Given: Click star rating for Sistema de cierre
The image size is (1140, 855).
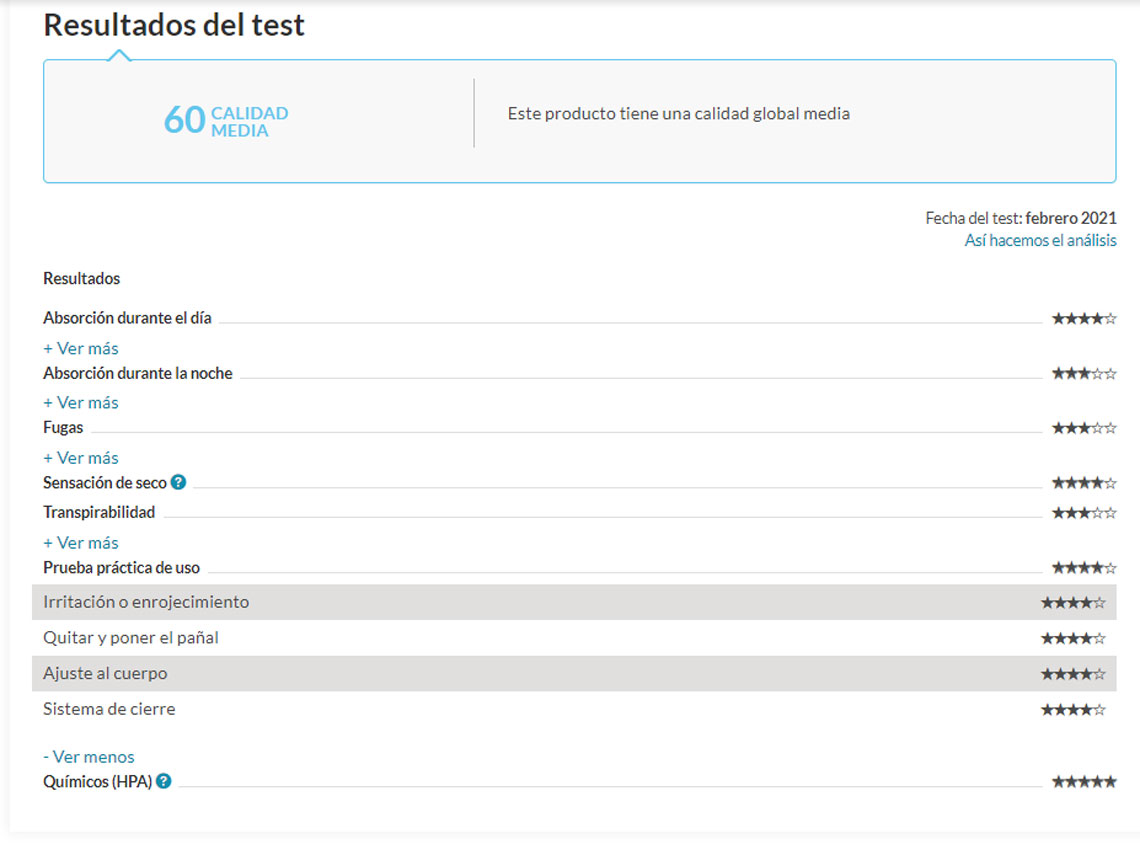Looking at the screenshot, I should pyautogui.click(x=1073, y=710).
